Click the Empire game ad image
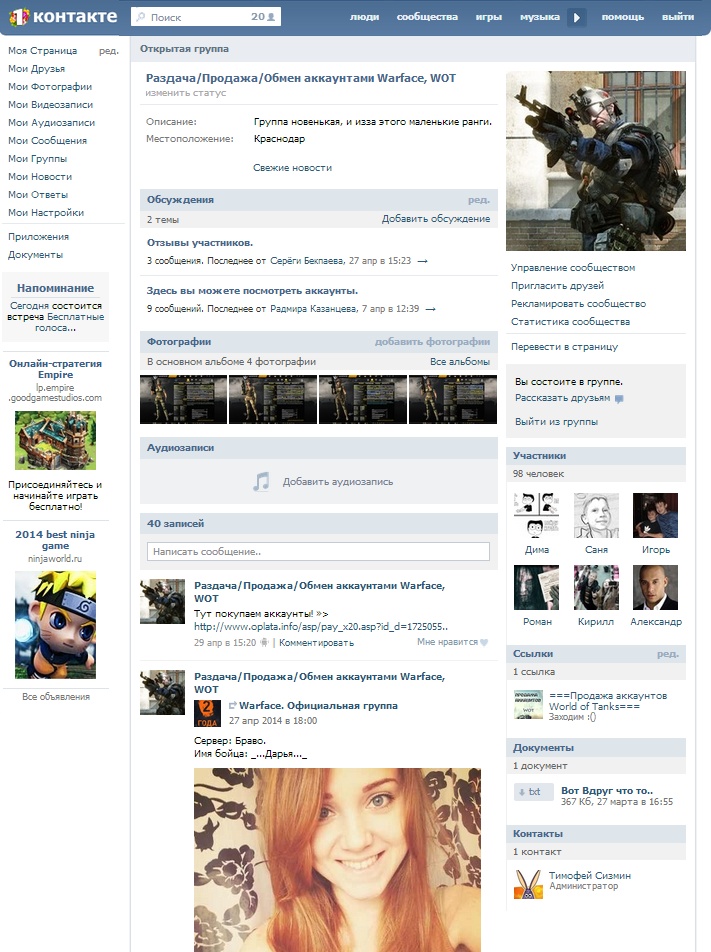This screenshot has width=711, height=952. [55, 440]
